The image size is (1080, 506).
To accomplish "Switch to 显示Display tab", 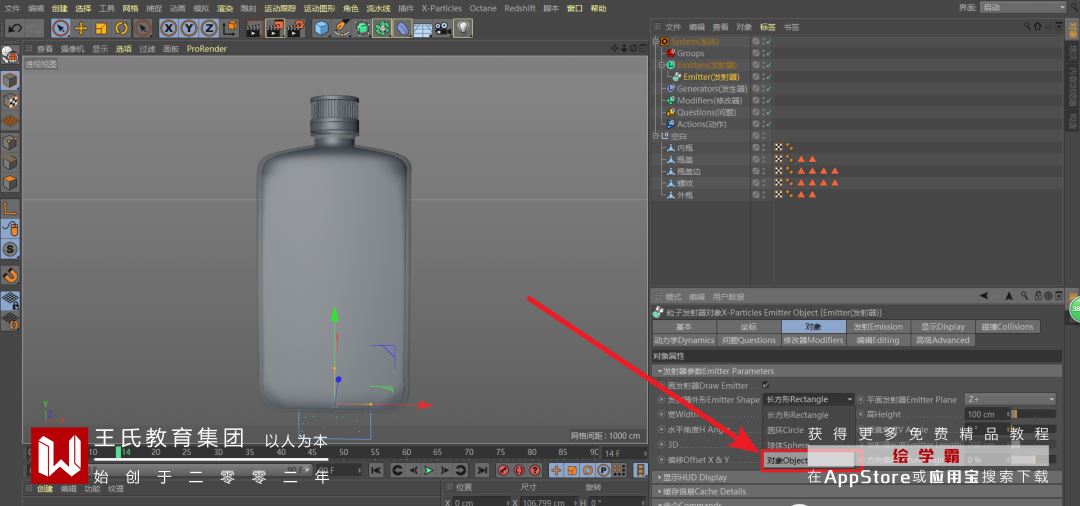I will [943, 327].
